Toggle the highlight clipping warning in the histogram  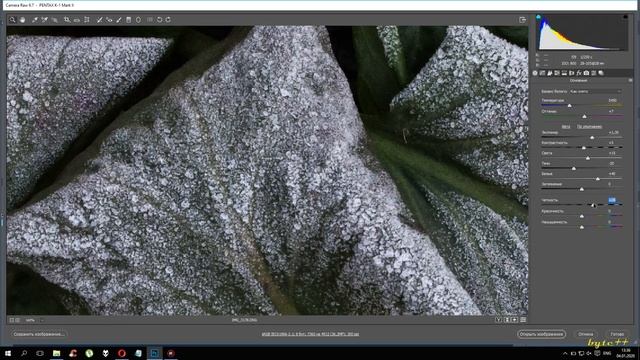(x=625, y=17)
